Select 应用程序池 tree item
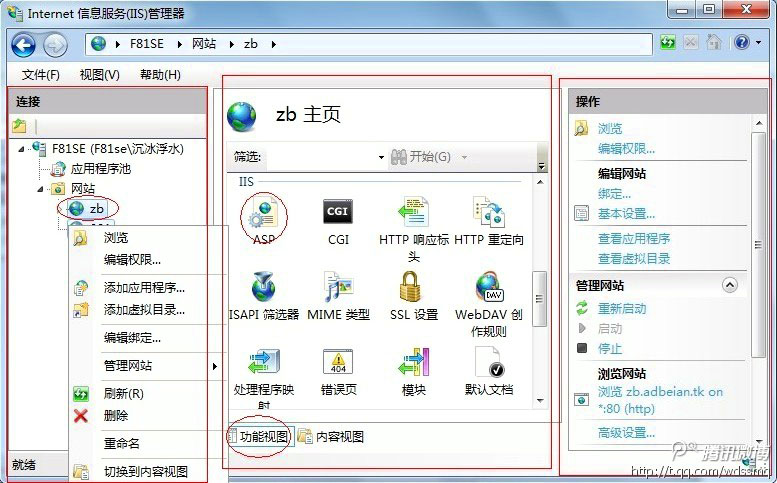The height and width of the screenshot is (483, 777). click(101, 169)
